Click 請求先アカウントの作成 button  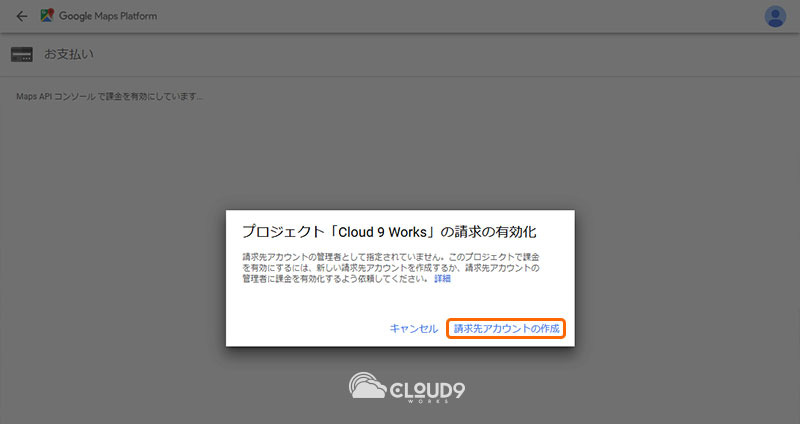point(506,329)
